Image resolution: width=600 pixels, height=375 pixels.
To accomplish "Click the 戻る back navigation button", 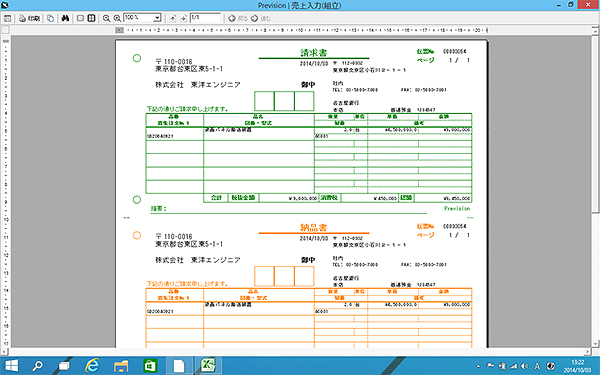I will click(238, 18).
